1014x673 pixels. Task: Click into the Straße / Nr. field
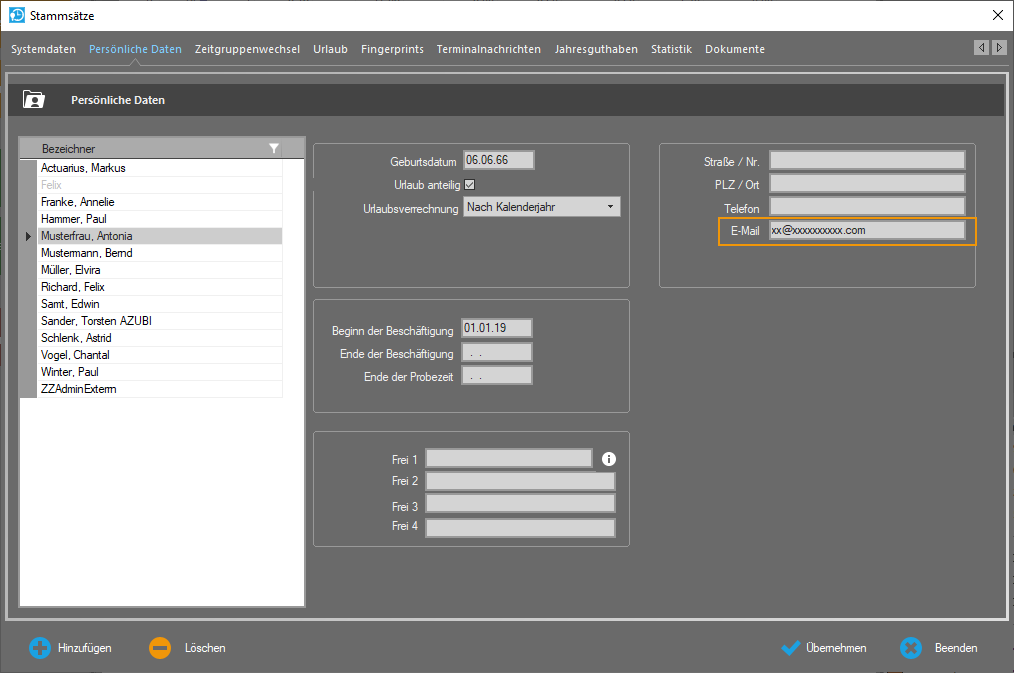click(866, 160)
